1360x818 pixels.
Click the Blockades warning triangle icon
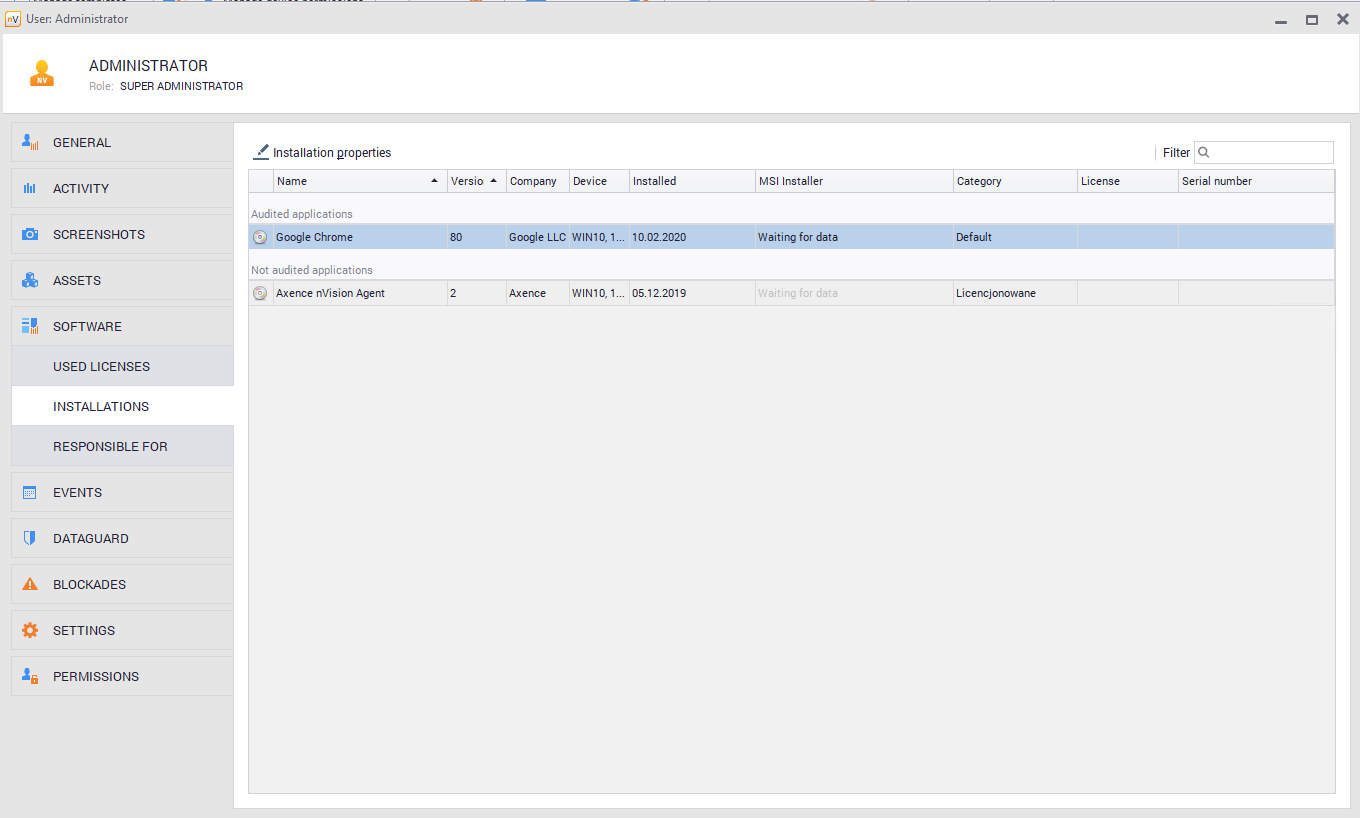coord(30,584)
